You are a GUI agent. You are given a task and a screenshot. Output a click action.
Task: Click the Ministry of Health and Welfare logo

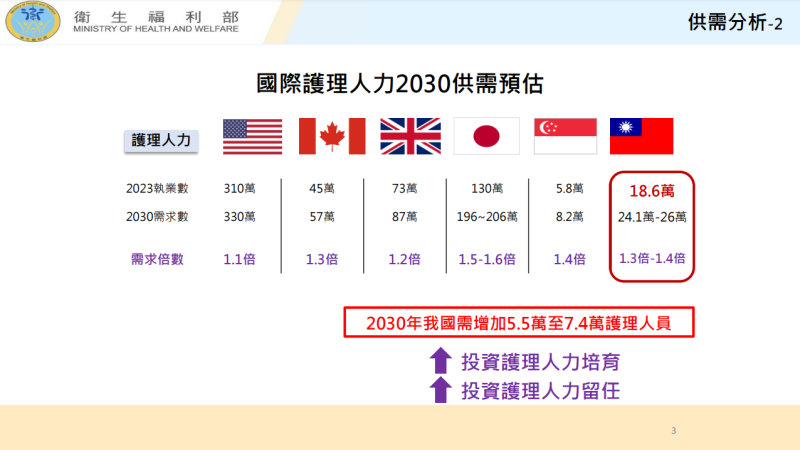[33, 21]
